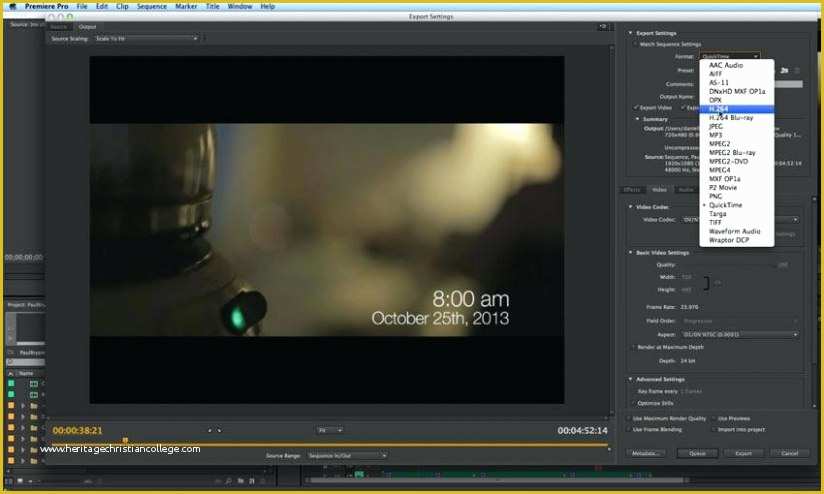Toggle the Optimize Stills checkbox
The image size is (824, 494).
(633, 403)
